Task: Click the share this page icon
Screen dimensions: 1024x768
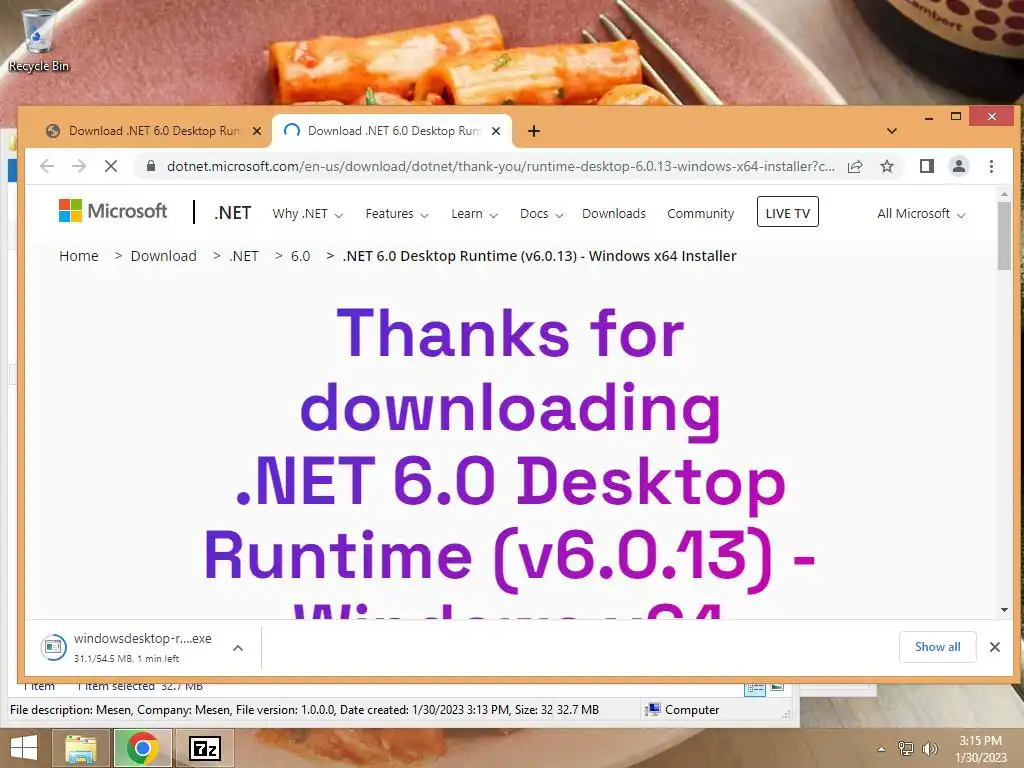Action: click(x=855, y=166)
